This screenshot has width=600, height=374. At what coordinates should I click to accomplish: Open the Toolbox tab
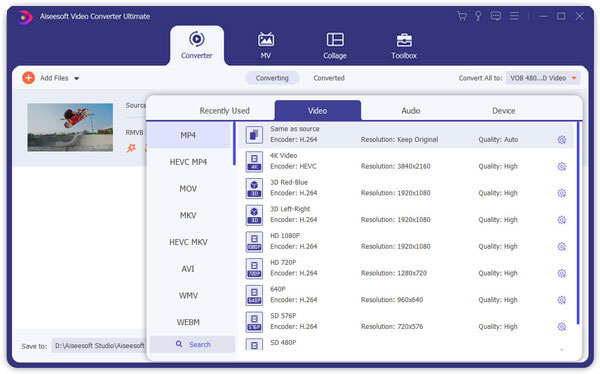tap(404, 45)
